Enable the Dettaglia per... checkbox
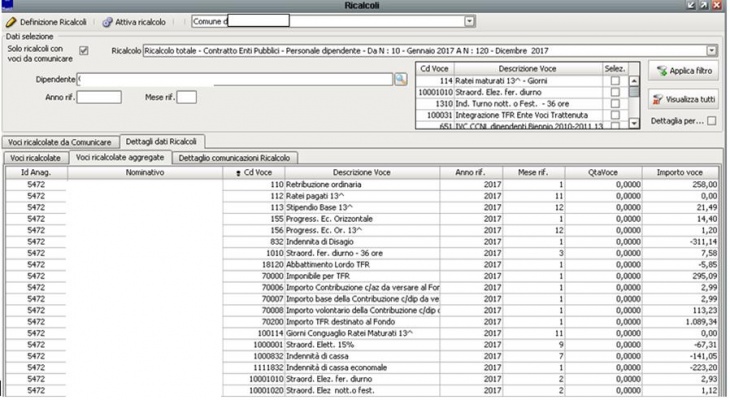The width and height of the screenshot is (730, 400). 712,121
